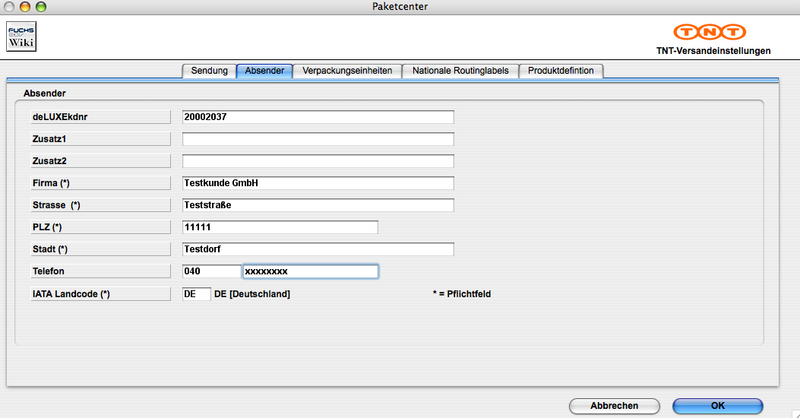
Task: Click the Strasse field with Teststraße
Action: (318, 205)
